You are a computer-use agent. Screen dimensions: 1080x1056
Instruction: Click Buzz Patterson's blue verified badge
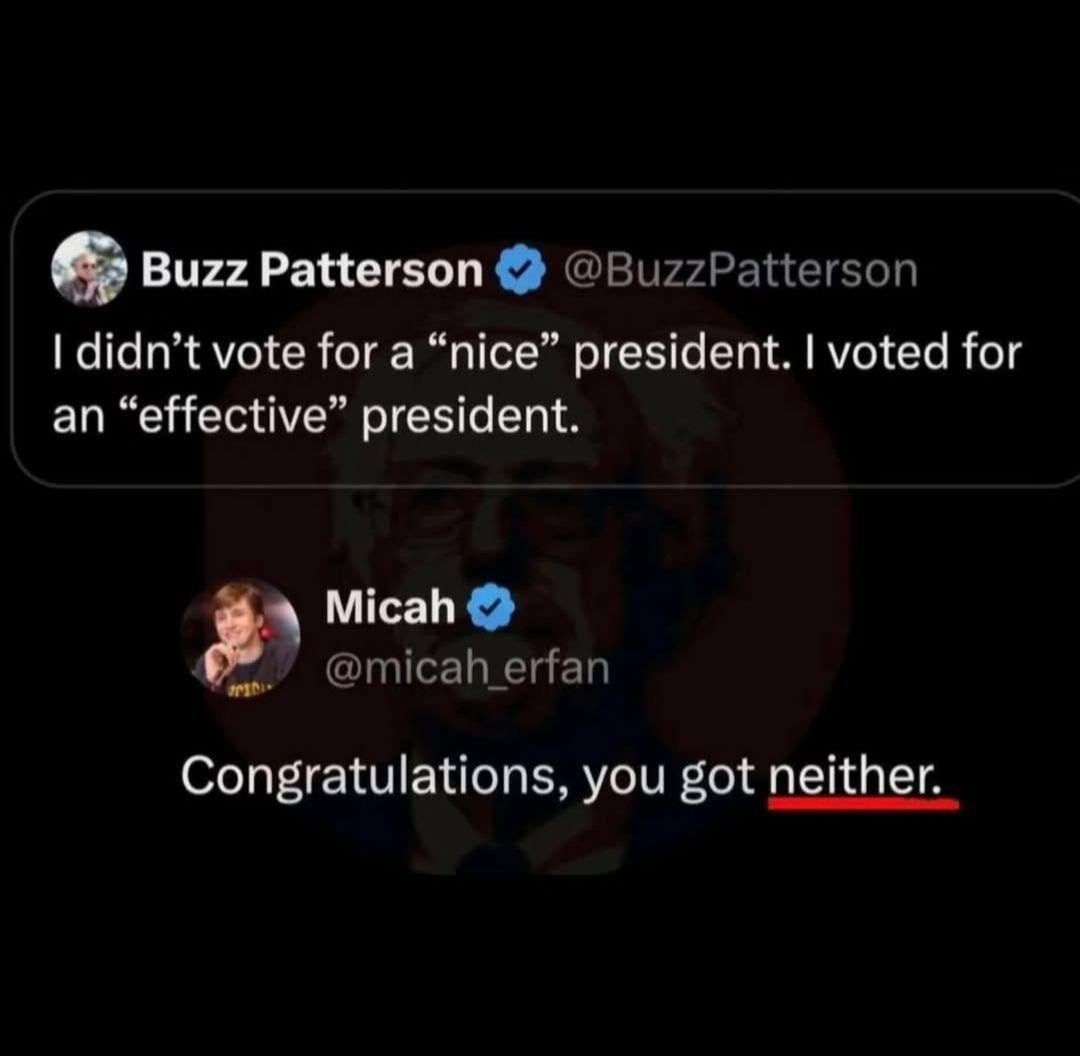pyautogui.click(x=516, y=270)
